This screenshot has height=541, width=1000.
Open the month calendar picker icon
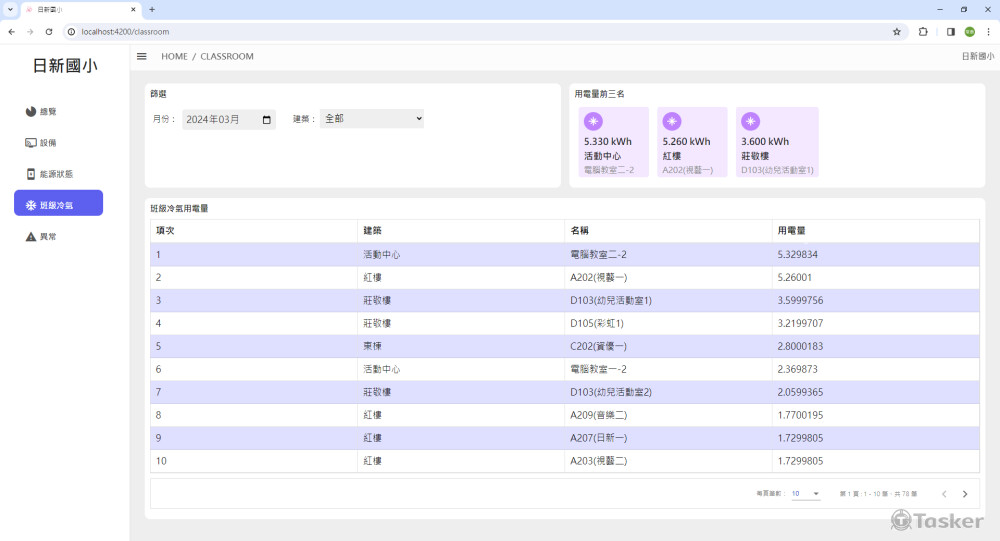coord(266,120)
